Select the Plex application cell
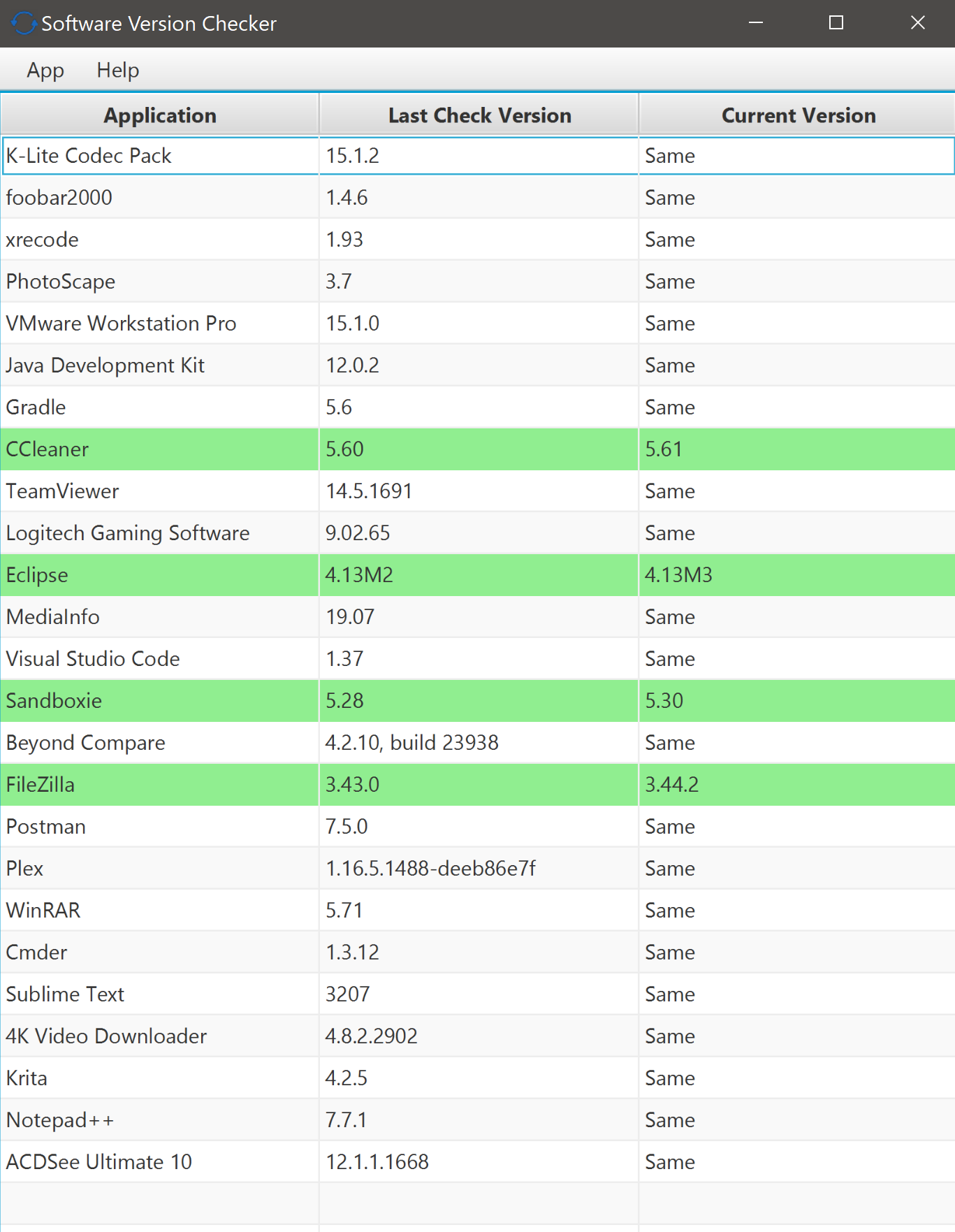Screen dimensions: 955x1232 point(160,869)
